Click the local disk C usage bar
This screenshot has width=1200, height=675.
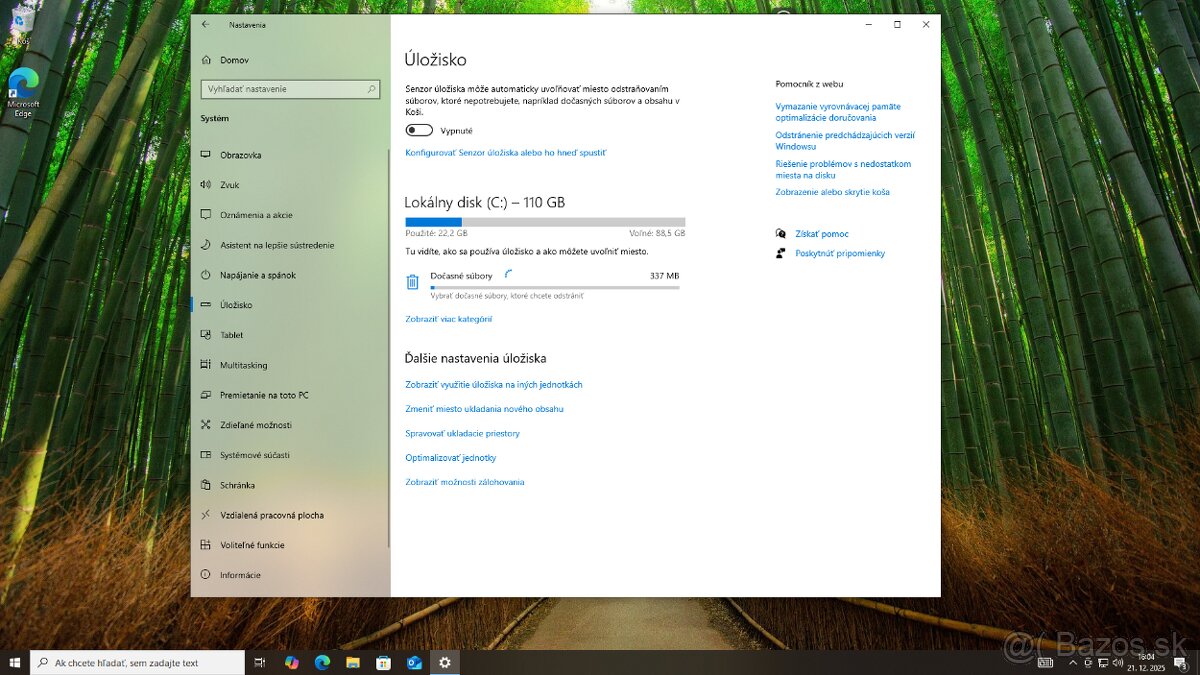[545, 222]
